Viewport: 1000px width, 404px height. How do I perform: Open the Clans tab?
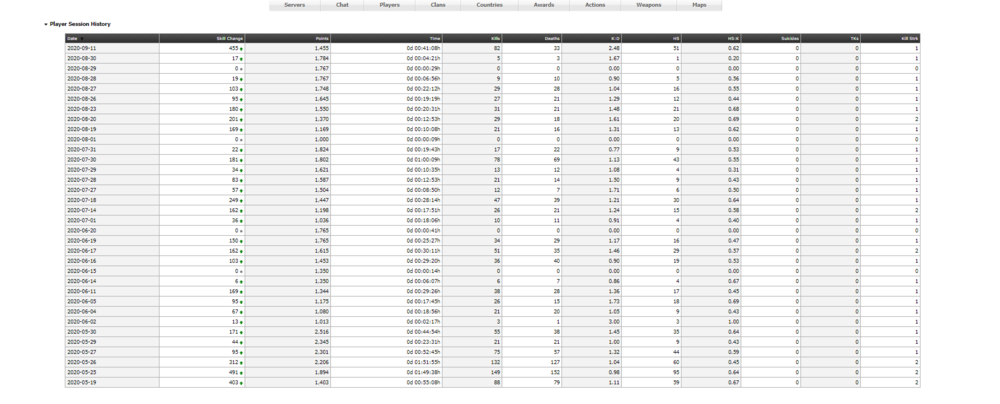click(x=437, y=5)
